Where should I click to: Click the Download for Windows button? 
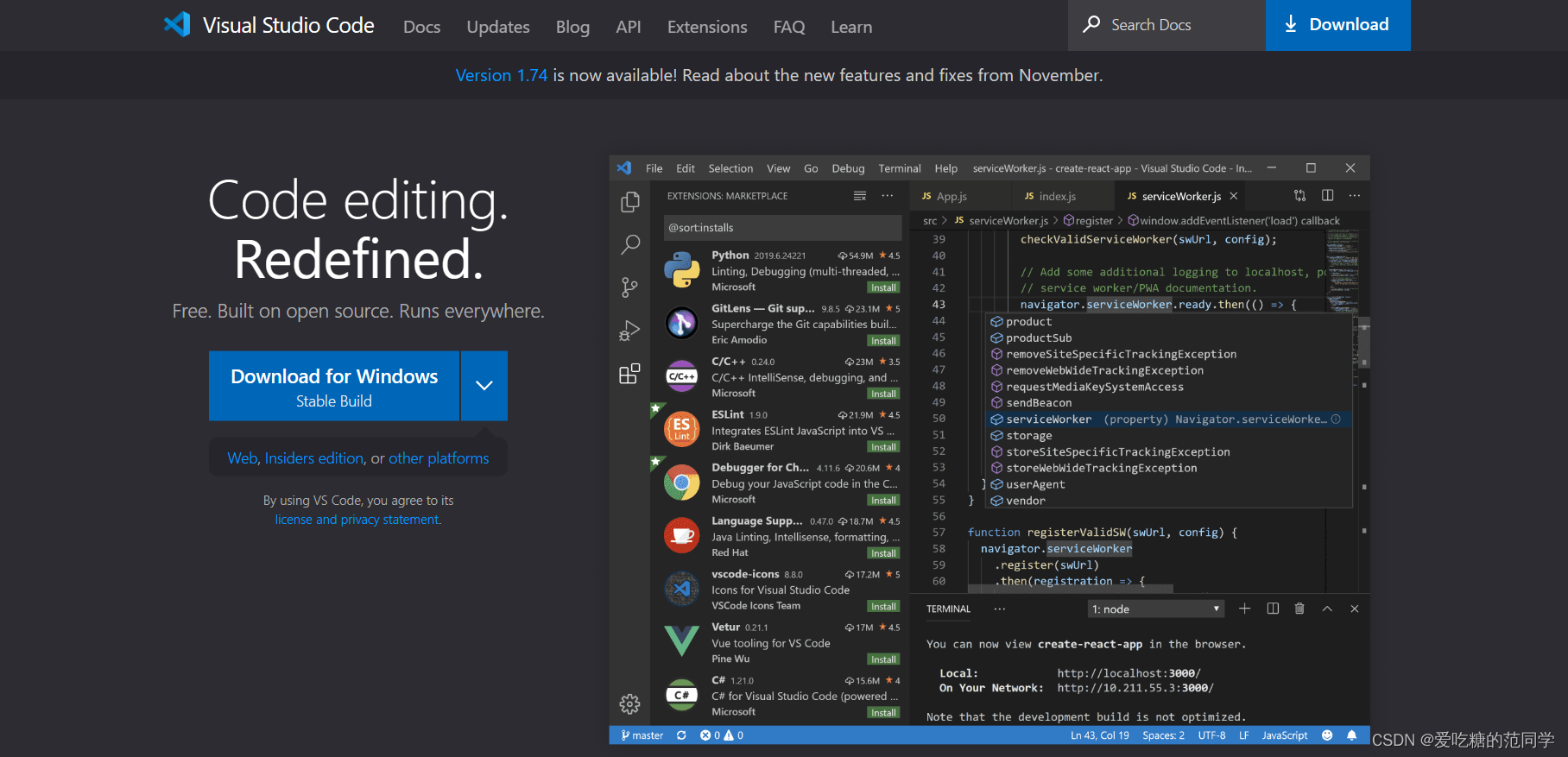coord(334,386)
